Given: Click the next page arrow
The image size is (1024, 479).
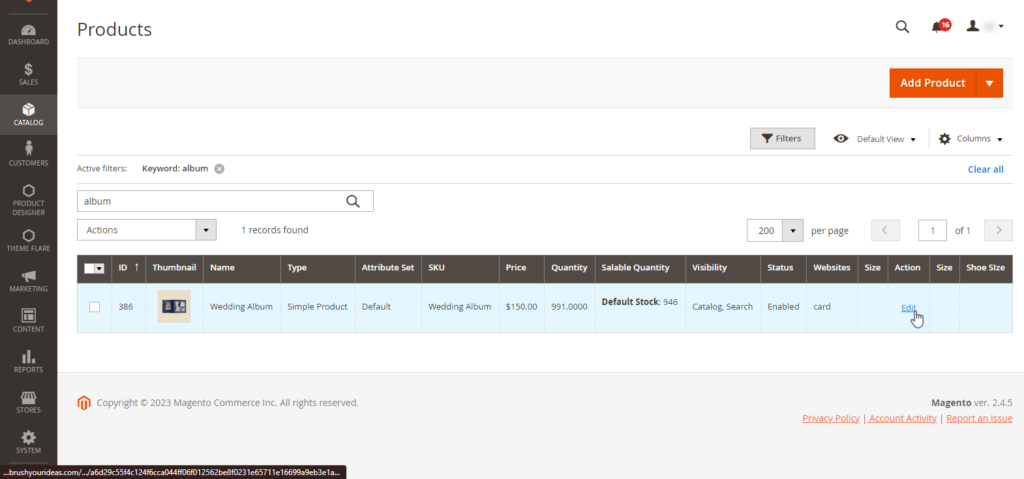Looking at the screenshot, I should point(999,231).
